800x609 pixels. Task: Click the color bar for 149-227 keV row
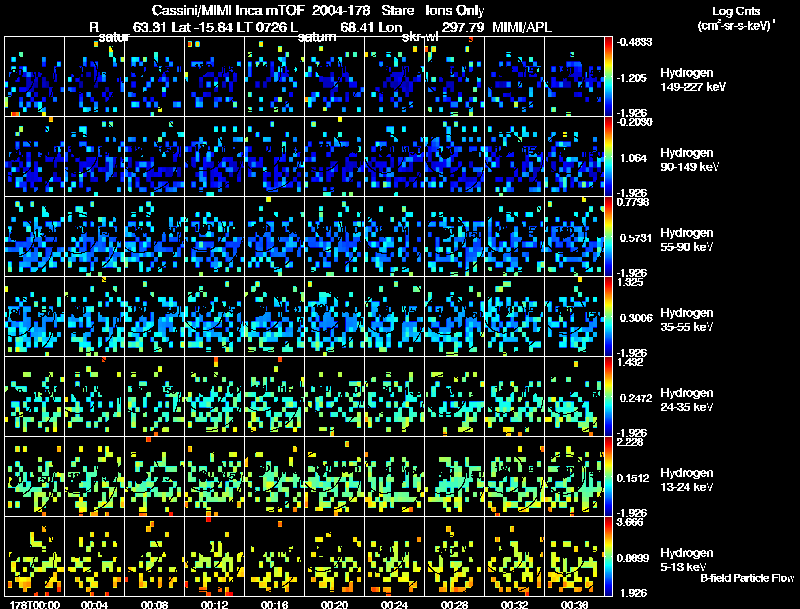(608, 76)
